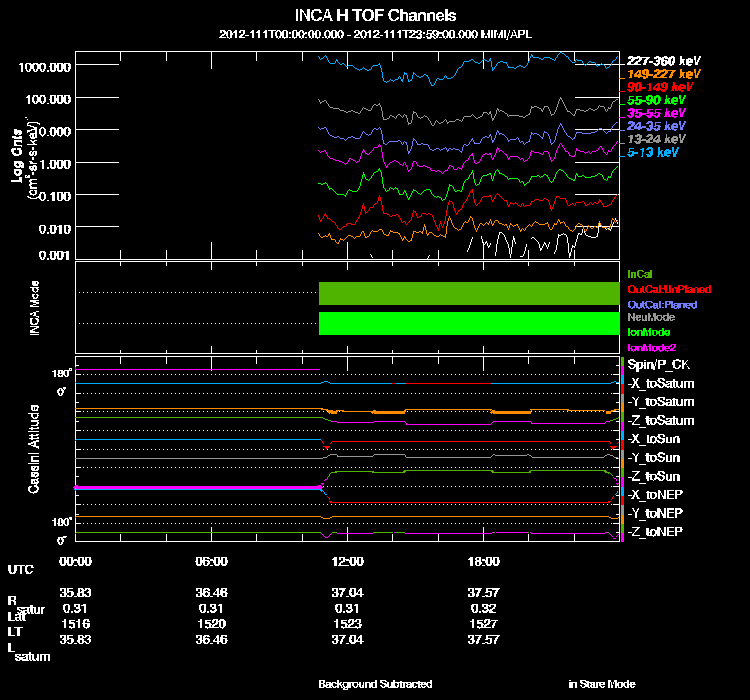Viewport: 750px width, 700px height.
Task: Click the '-Z_toSun' attitude label
Action: point(653,476)
